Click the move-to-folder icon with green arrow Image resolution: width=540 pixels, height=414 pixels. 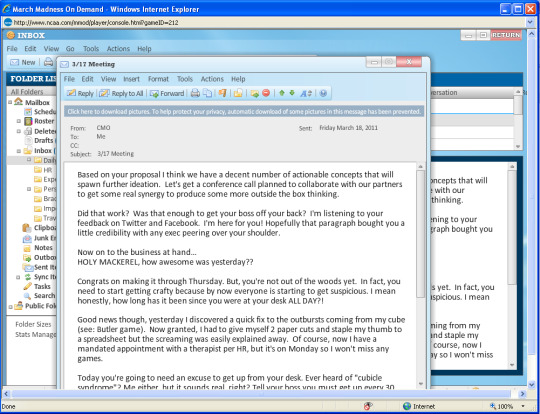[255, 93]
